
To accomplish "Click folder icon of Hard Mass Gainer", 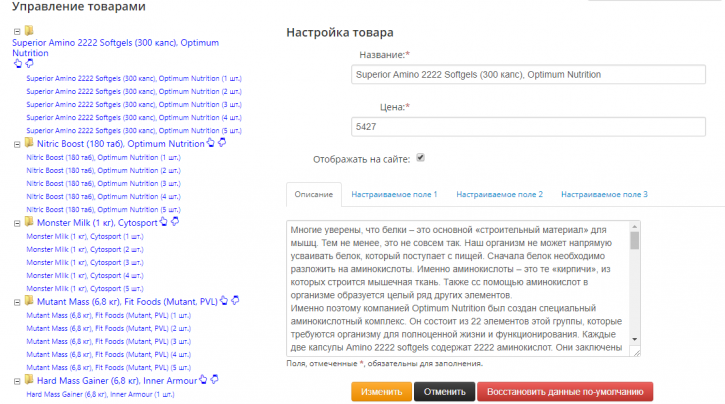I will [29, 380].
